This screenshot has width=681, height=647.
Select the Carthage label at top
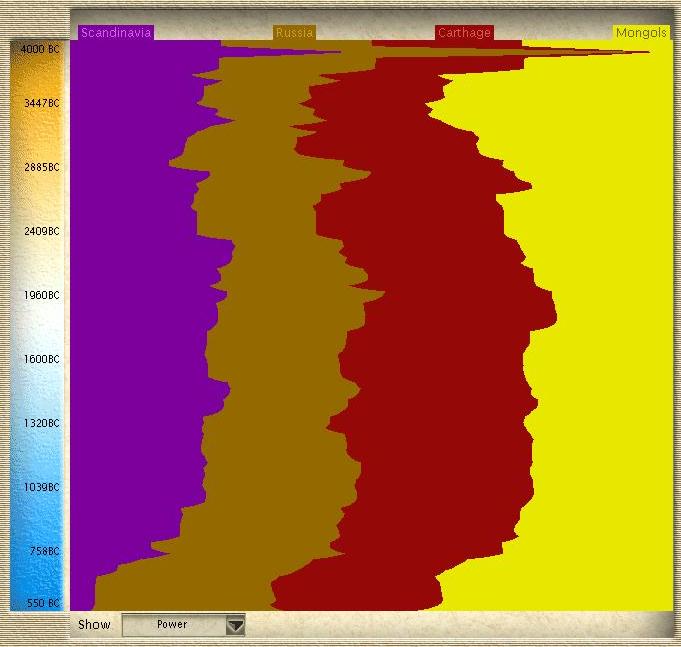[x=464, y=33]
